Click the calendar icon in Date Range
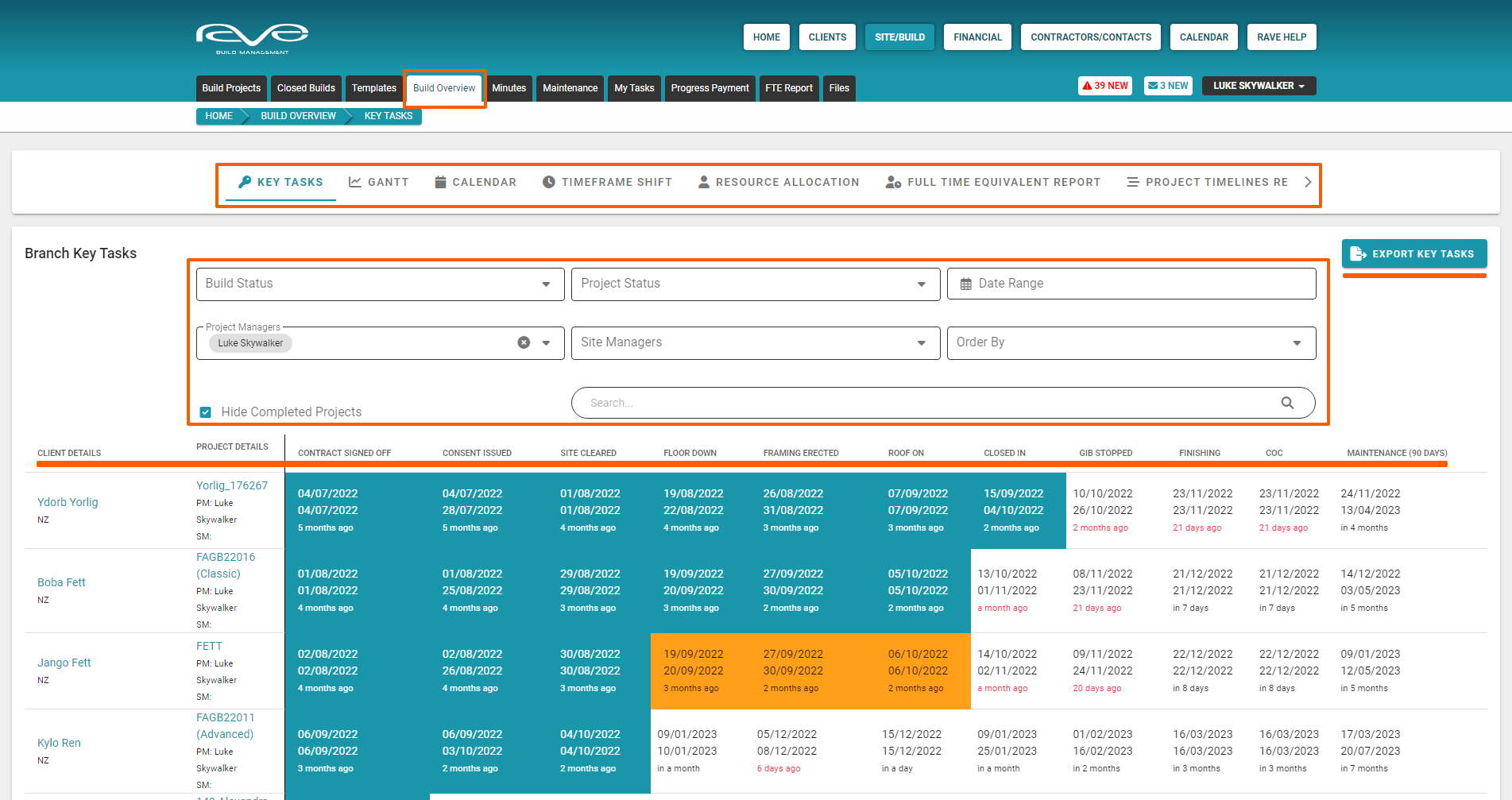This screenshot has width=1512, height=800. tap(966, 284)
